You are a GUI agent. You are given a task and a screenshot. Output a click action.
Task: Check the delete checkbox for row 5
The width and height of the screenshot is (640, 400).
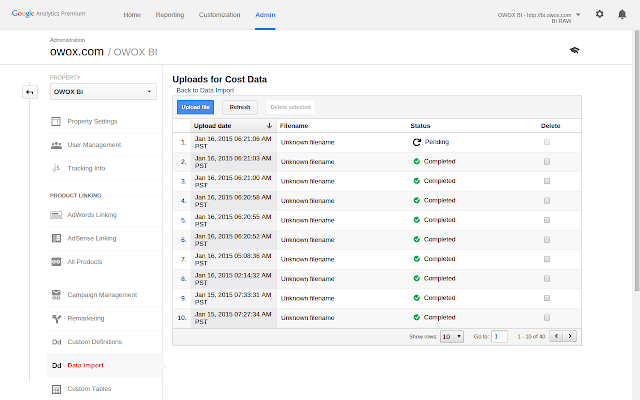pyautogui.click(x=547, y=220)
